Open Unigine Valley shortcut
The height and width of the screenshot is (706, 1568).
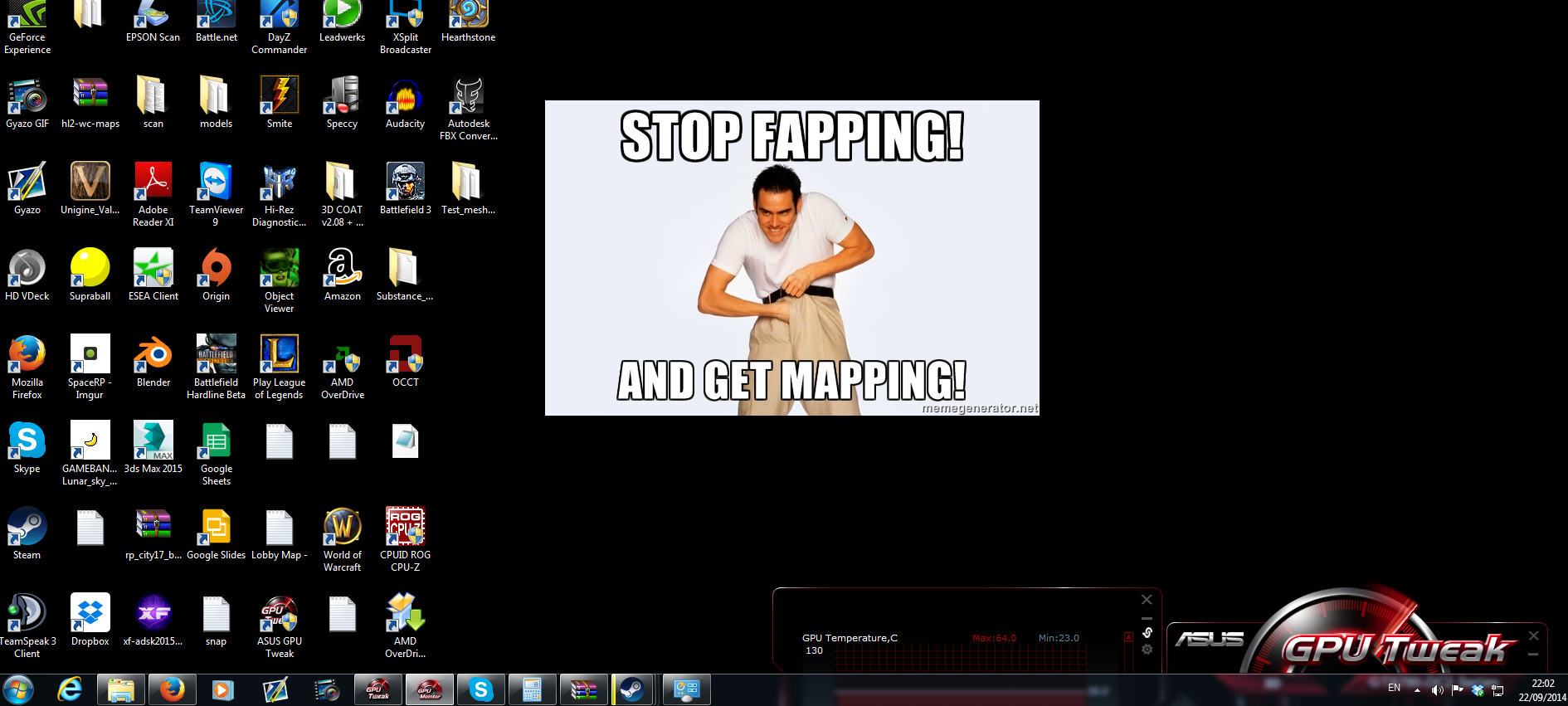tap(90, 189)
